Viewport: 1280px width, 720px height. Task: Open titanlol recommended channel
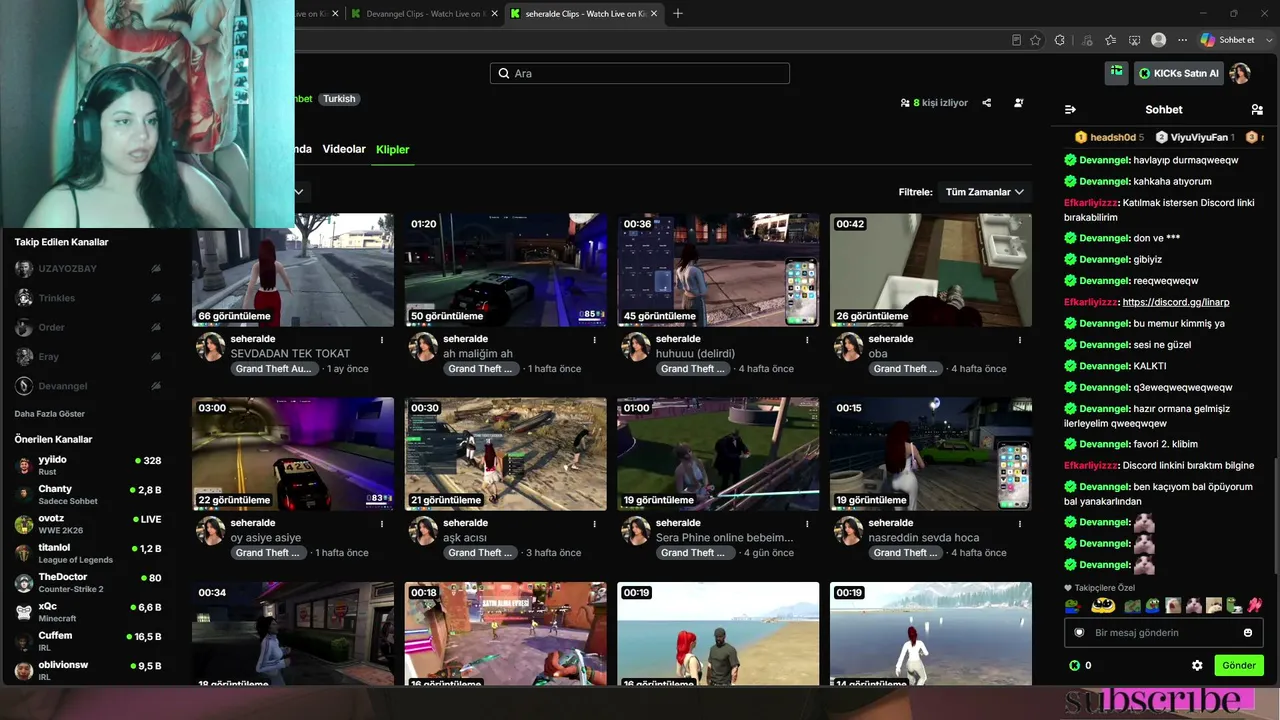[88, 553]
